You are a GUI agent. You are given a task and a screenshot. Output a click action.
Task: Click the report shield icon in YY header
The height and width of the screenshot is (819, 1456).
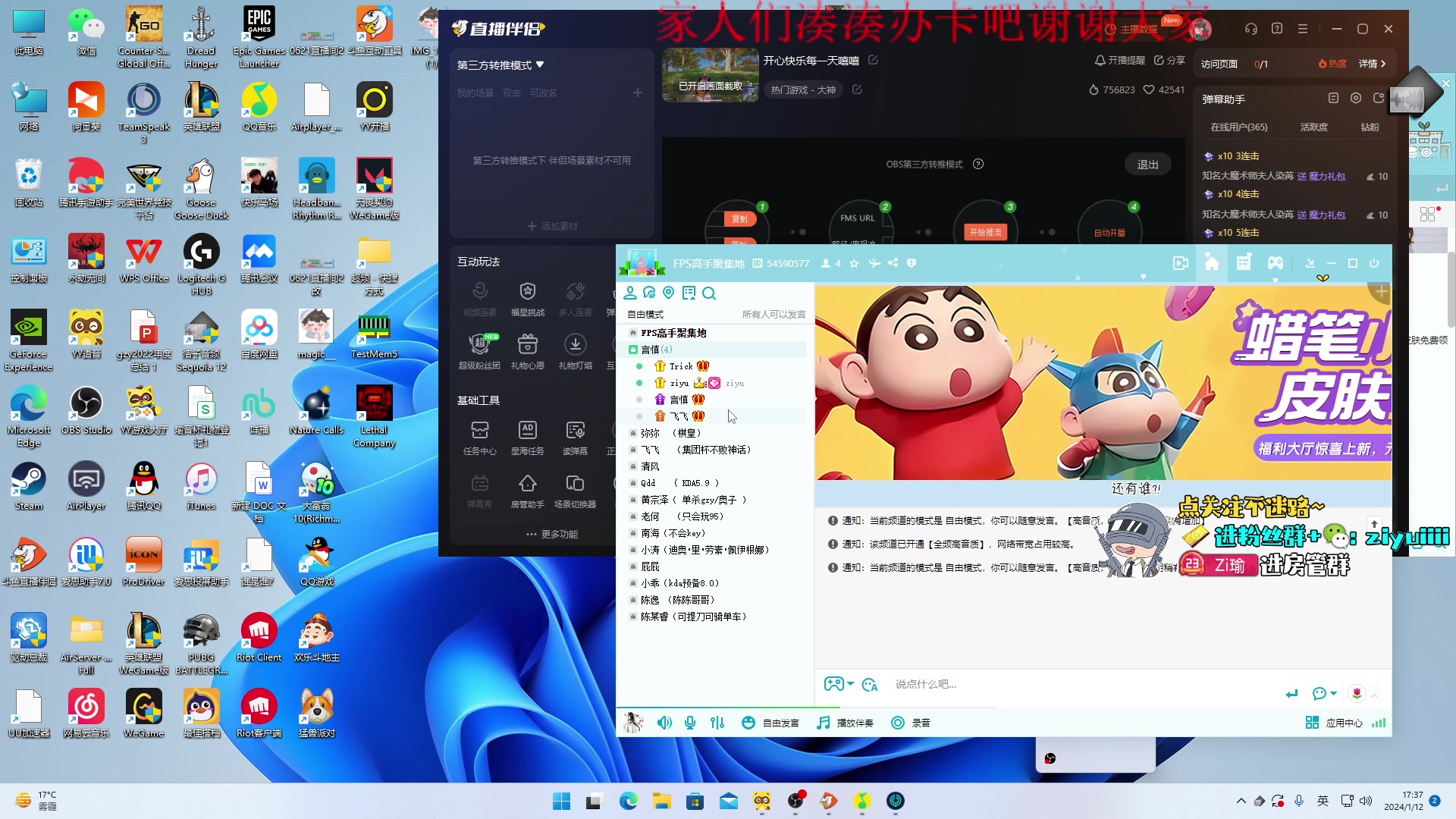tap(912, 263)
